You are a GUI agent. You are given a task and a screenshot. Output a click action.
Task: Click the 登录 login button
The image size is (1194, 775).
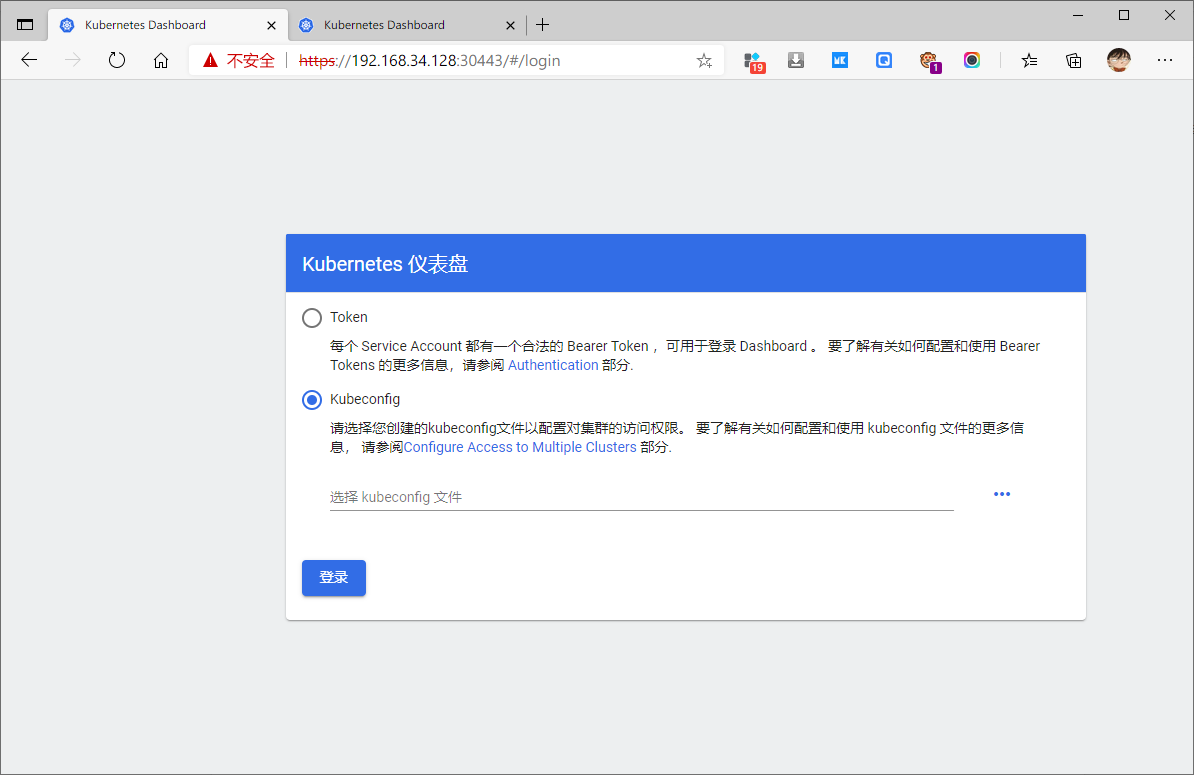tap(334, 578)
